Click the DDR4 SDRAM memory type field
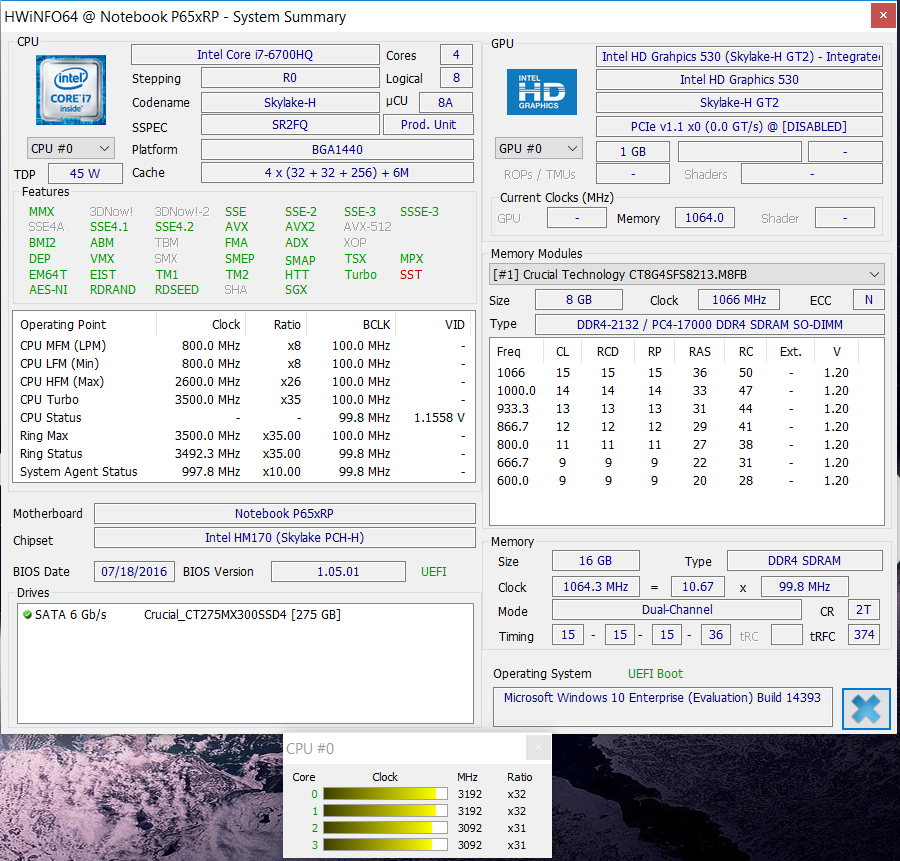This screenshot has width=900, height=861. (x=804, y=561)
